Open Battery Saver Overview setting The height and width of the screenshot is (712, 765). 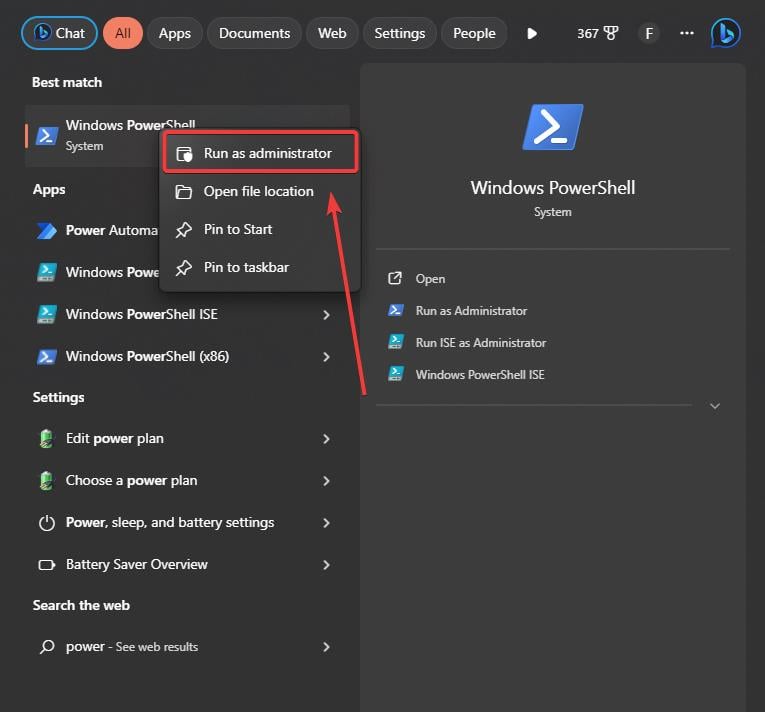tap(188, 564)
